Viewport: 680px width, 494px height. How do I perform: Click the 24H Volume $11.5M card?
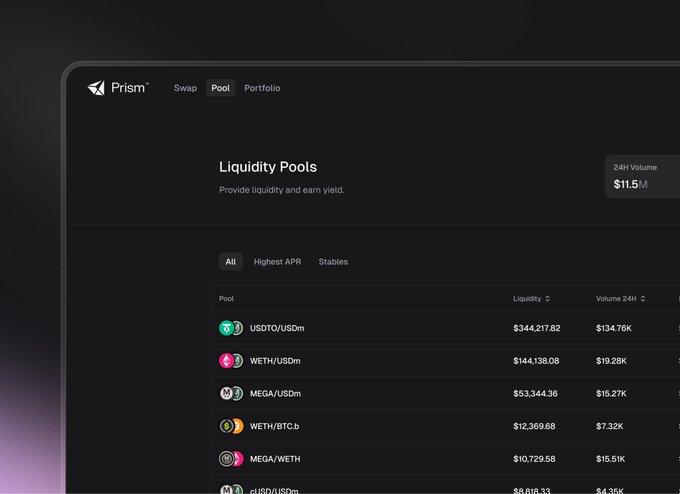coord(642,177)
